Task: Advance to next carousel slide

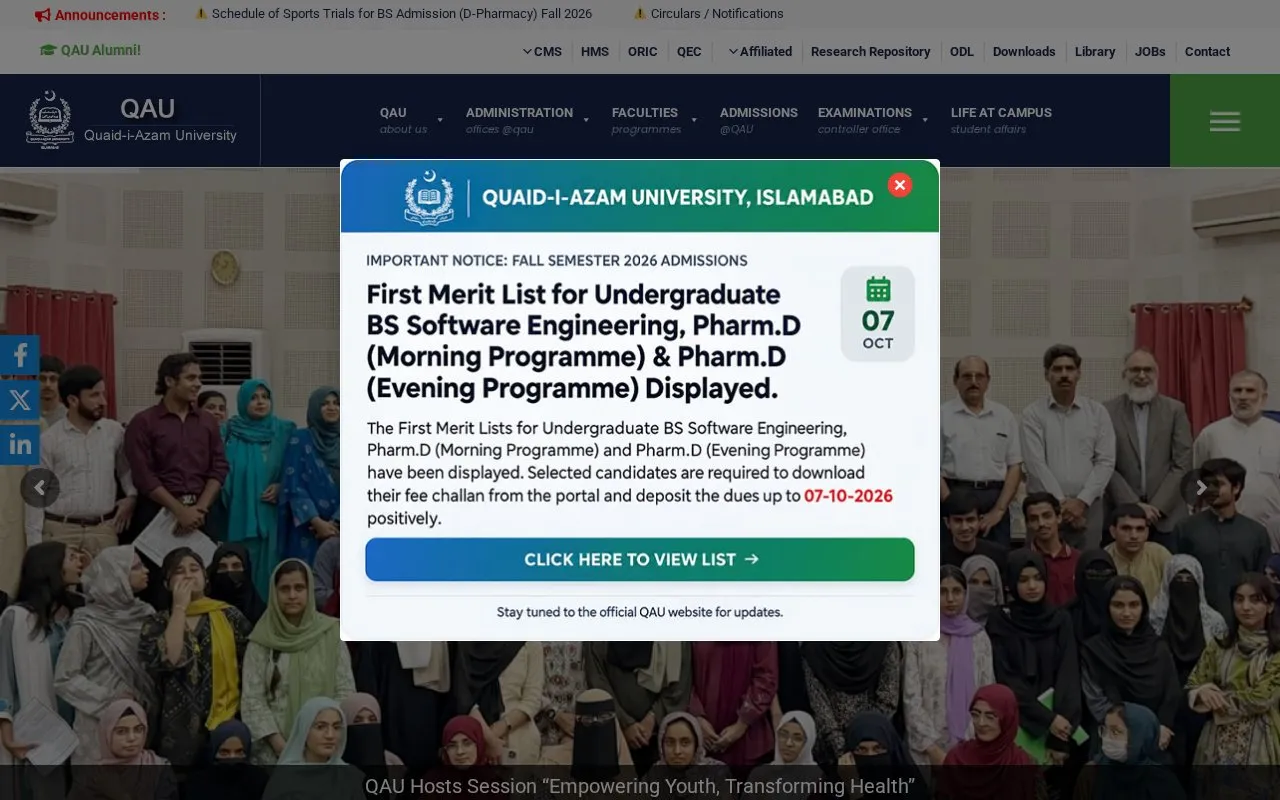Action: tap(1201, 488)
